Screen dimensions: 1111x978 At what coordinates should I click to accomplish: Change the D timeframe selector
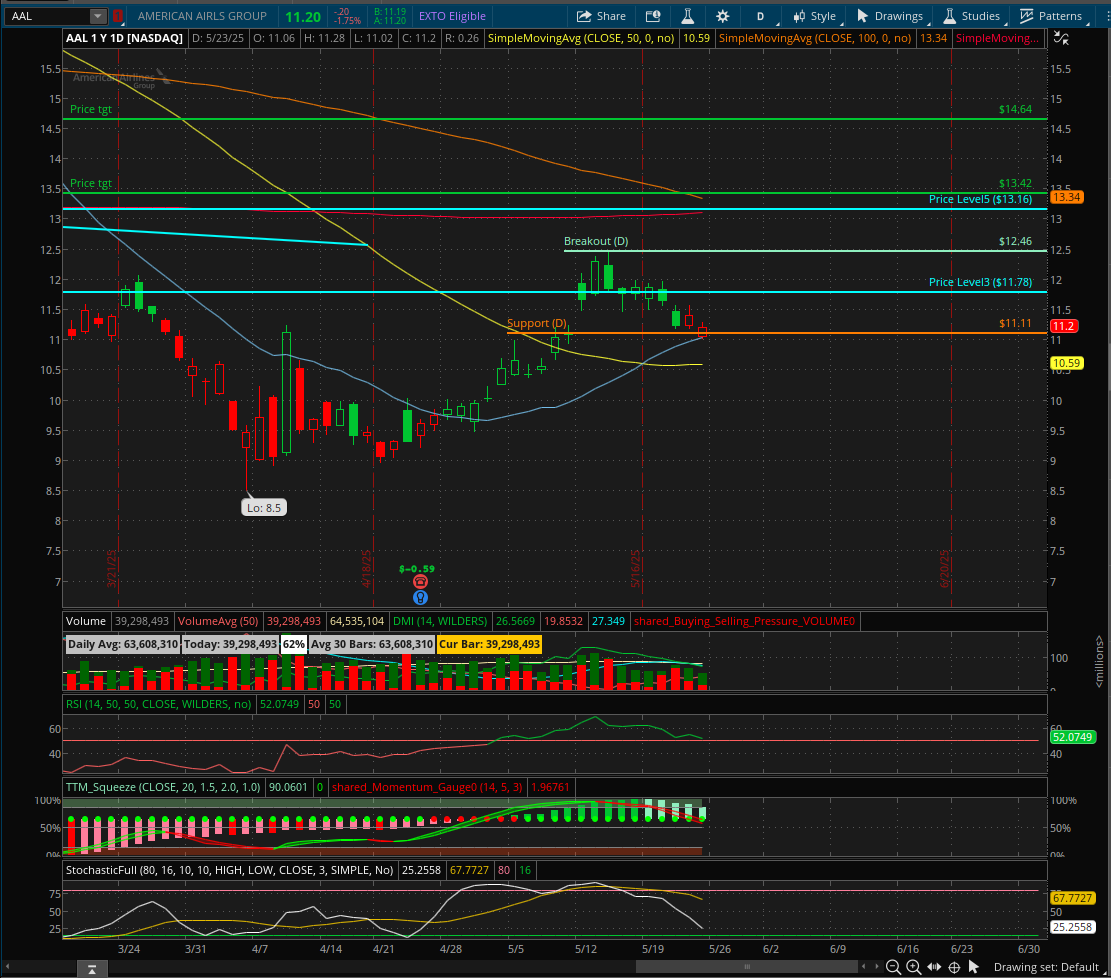pos(760,16)
